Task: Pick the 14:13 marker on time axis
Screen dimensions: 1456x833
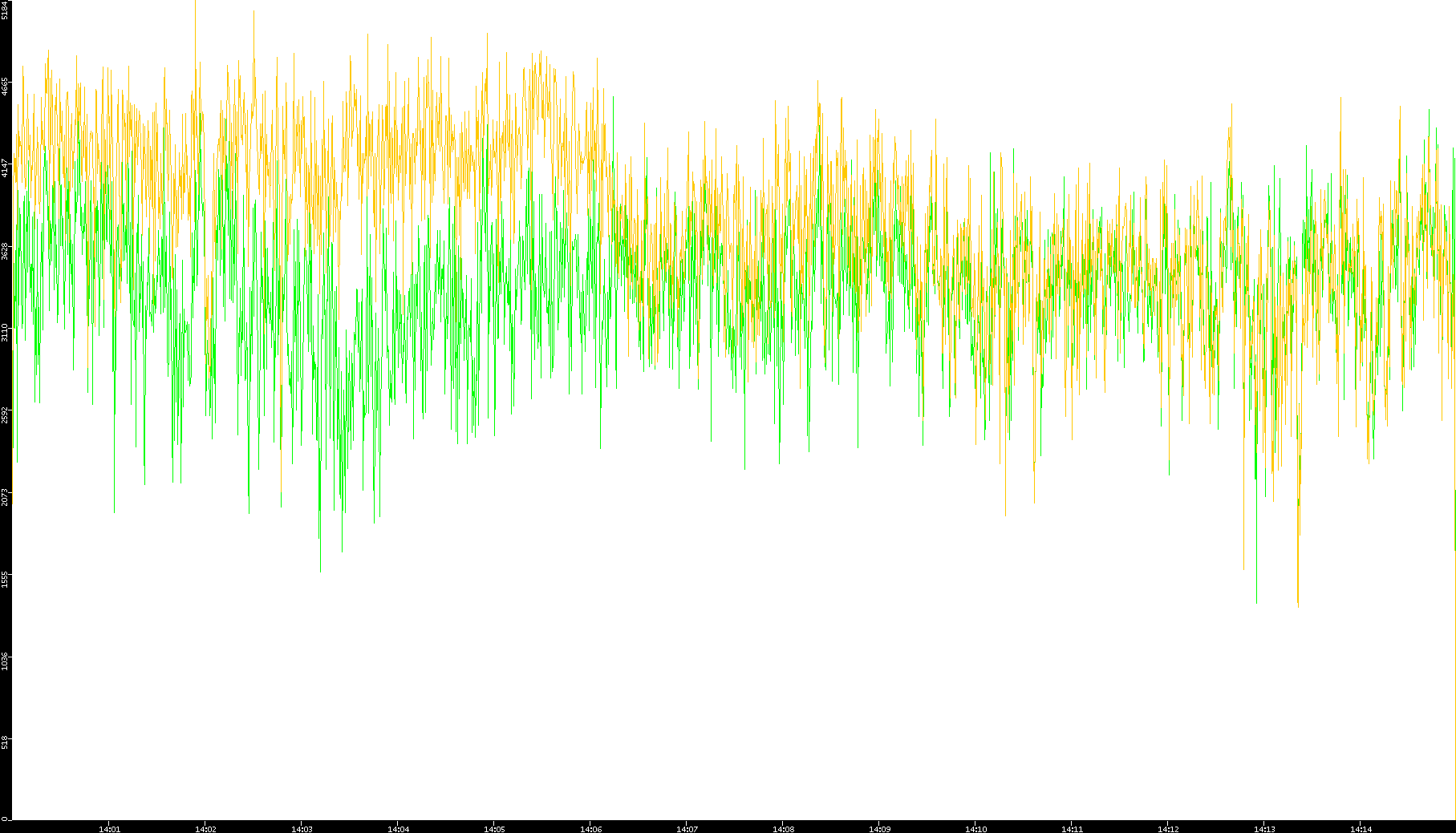Action: (x=1264, y=829)
